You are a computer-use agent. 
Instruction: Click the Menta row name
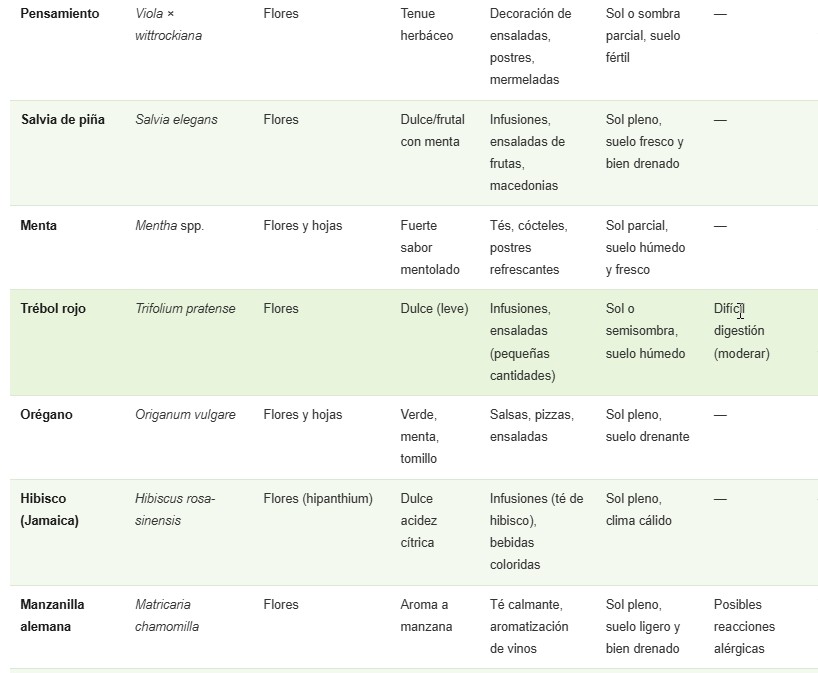tap(39, 226)
